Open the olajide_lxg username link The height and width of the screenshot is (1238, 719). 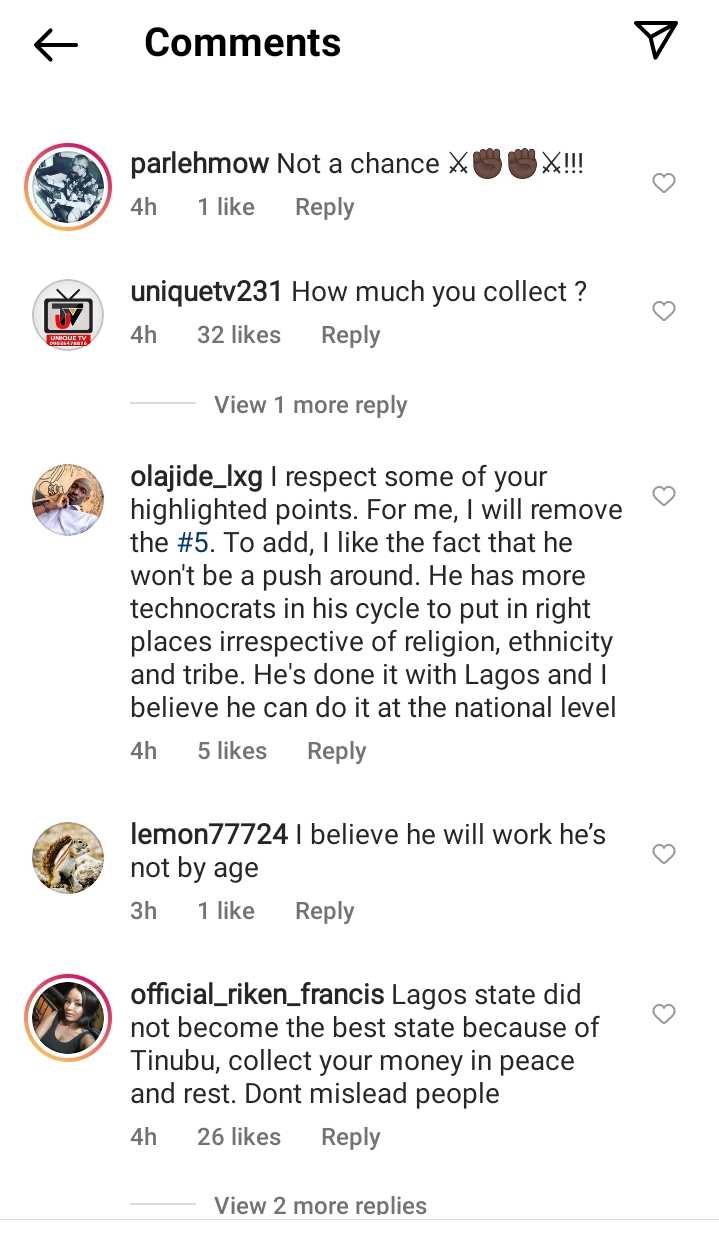coord(196,477)
